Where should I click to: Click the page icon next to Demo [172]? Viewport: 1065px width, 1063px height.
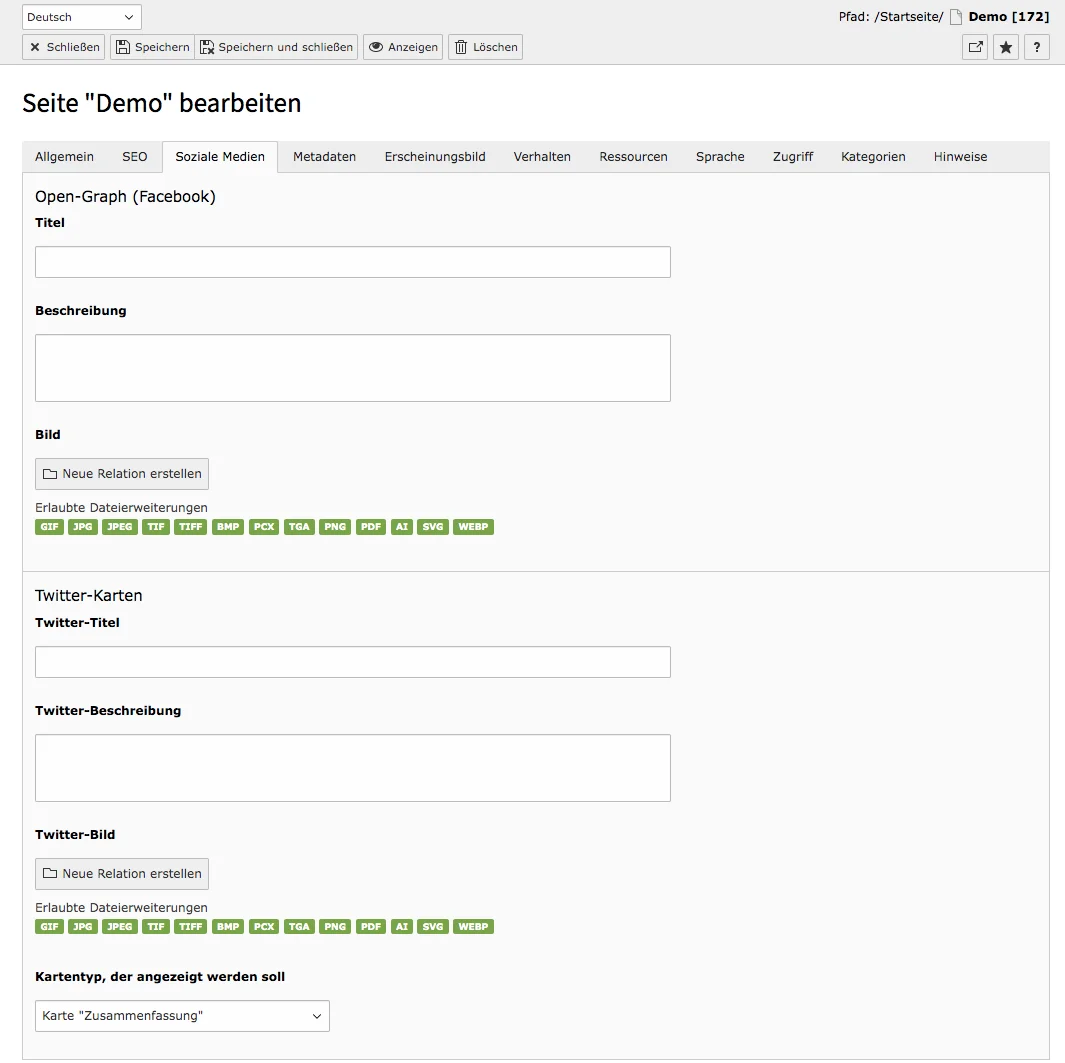(957, 16)
